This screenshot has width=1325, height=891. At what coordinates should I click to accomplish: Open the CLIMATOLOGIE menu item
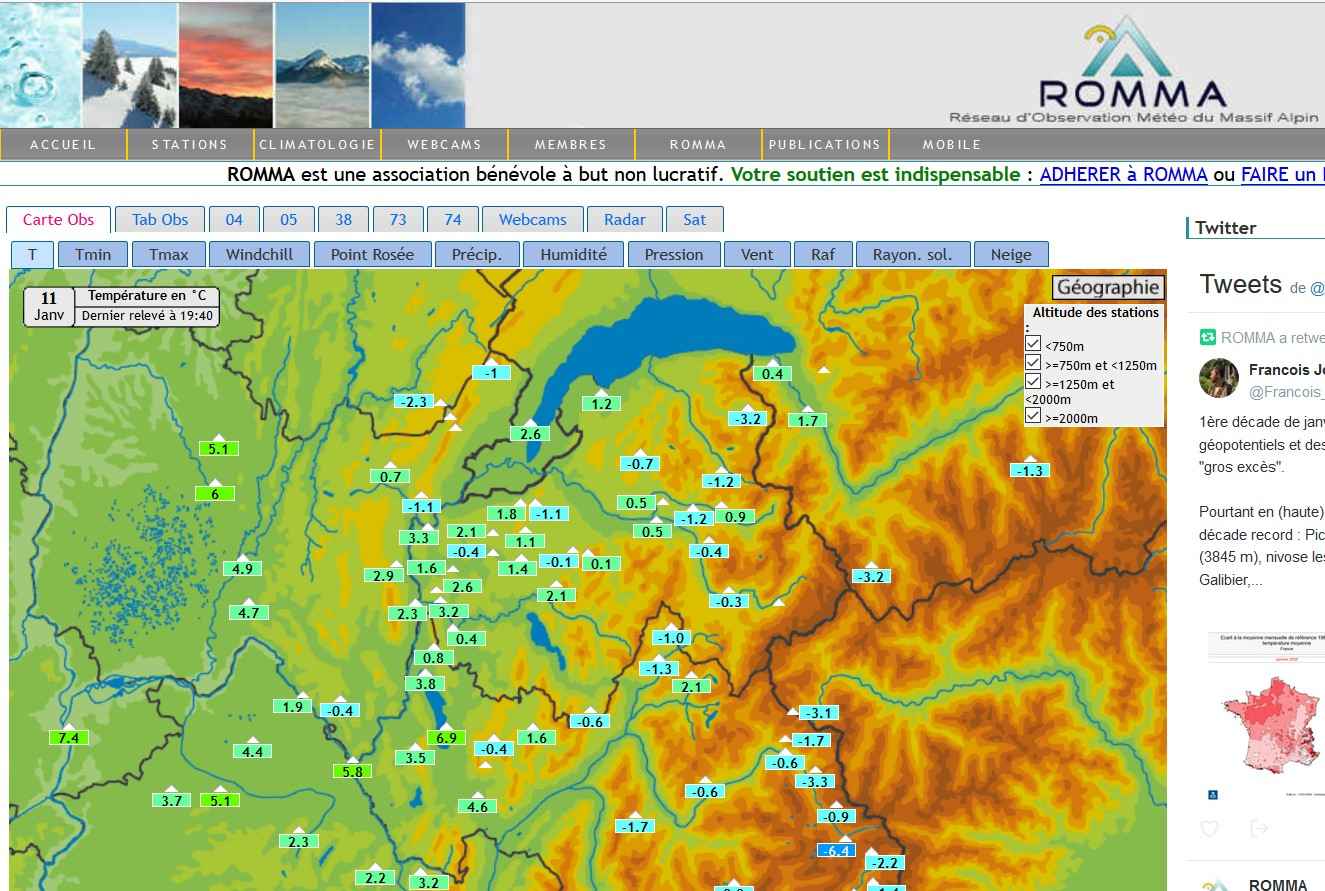(317, 144)
